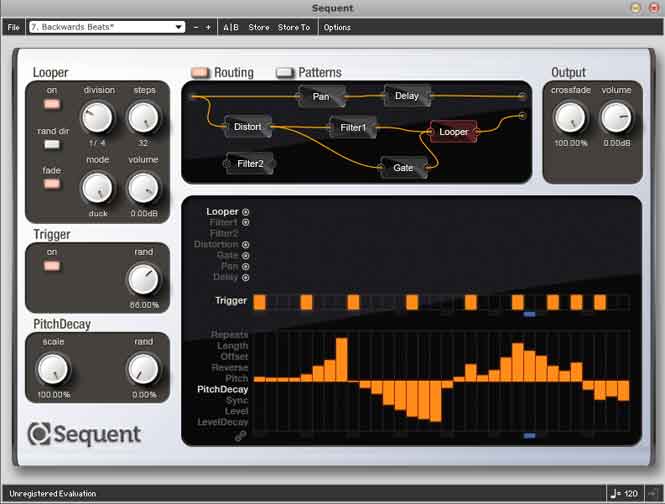Toggle the last active Trigger step
This screenshot has width=665, height=504.
[x=600, y=302]
